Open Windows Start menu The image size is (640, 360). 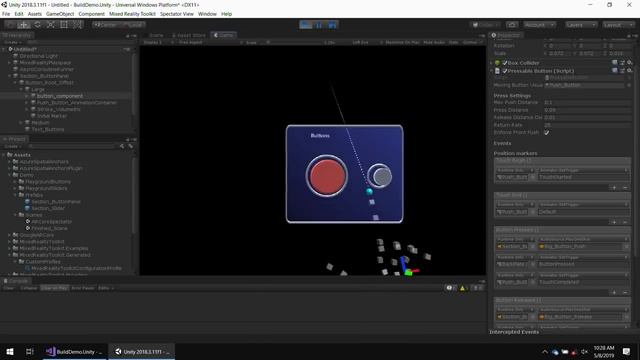tap(10, 351)
